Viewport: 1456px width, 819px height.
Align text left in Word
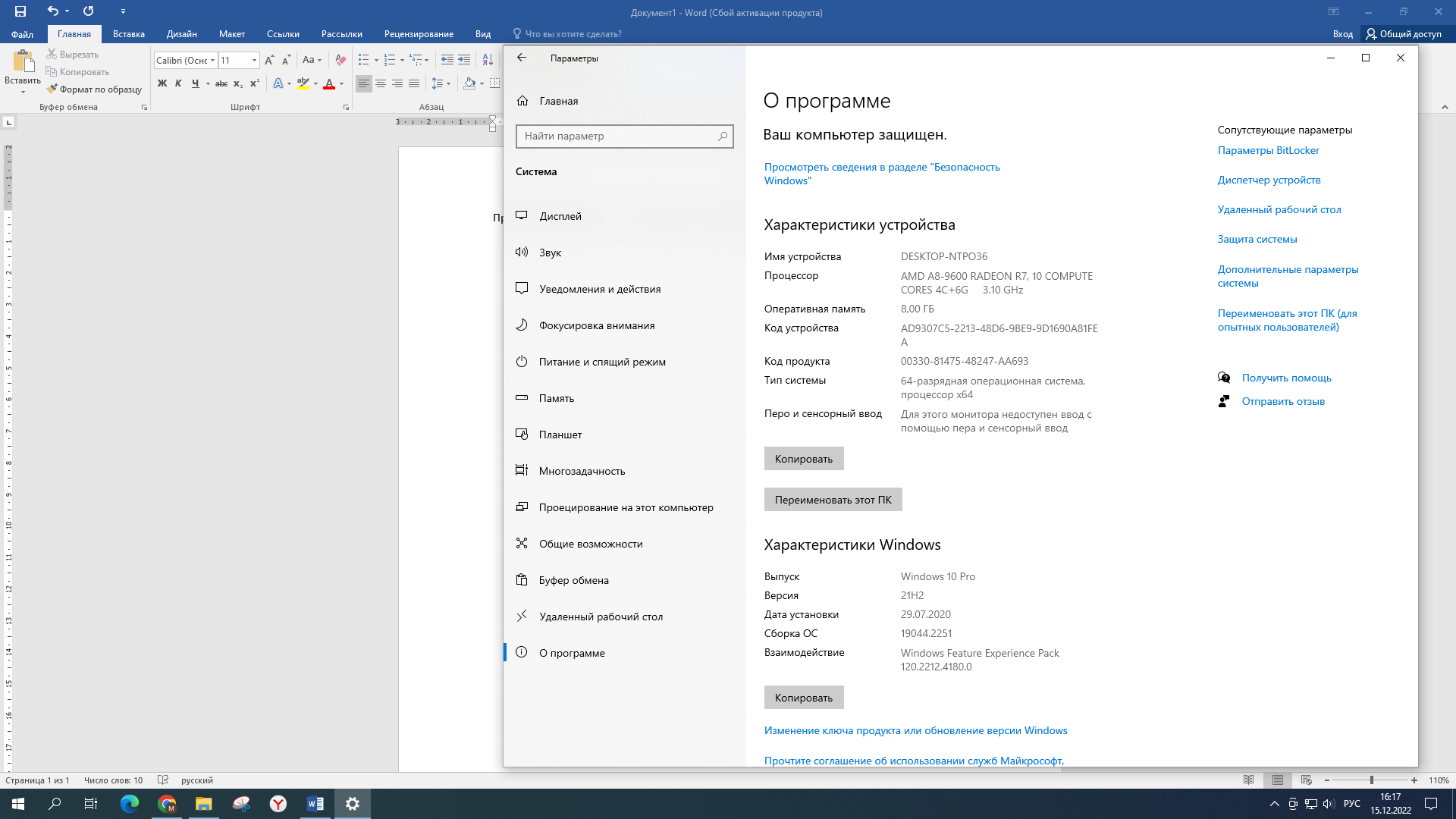point(364,83)
